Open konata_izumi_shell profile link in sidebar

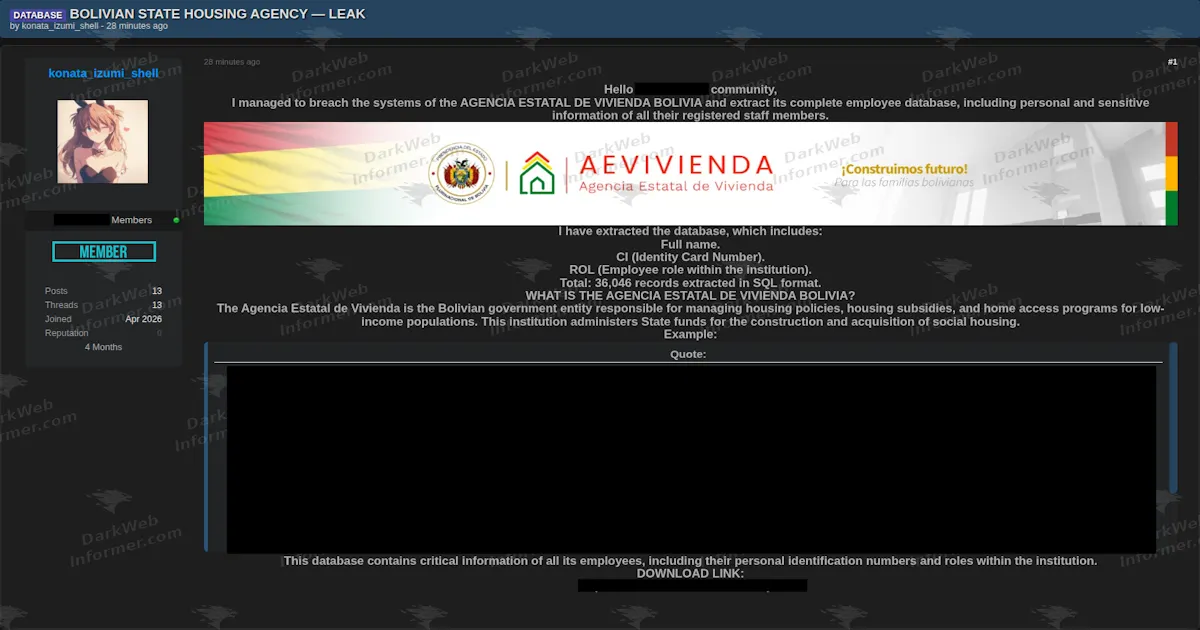click(x=103, y=73)
